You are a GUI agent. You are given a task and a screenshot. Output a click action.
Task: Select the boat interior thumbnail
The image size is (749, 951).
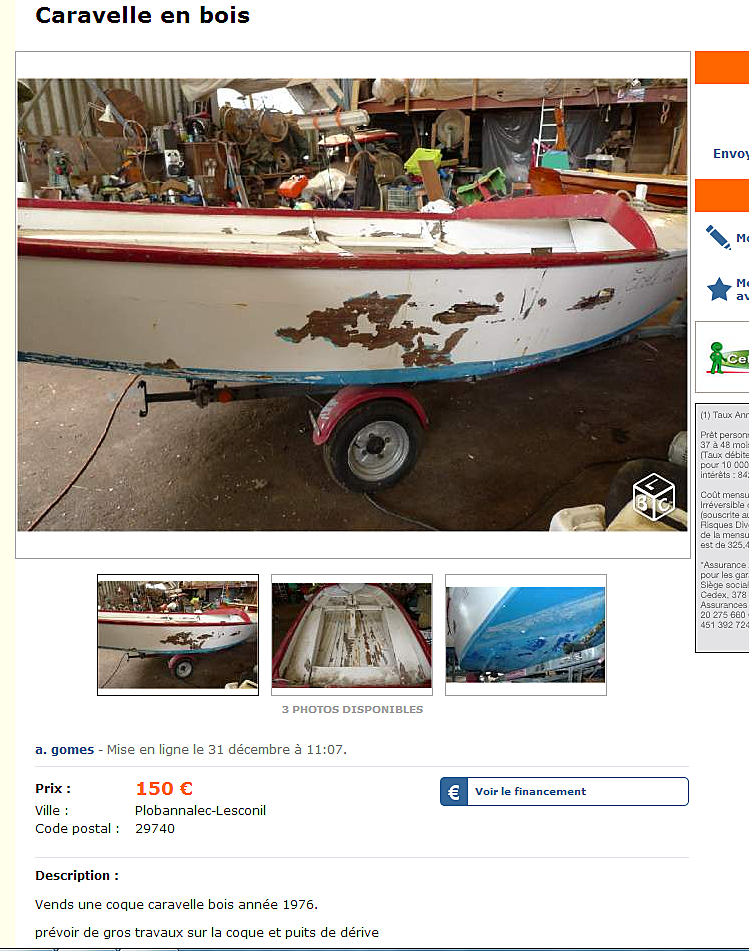point(352,634)
